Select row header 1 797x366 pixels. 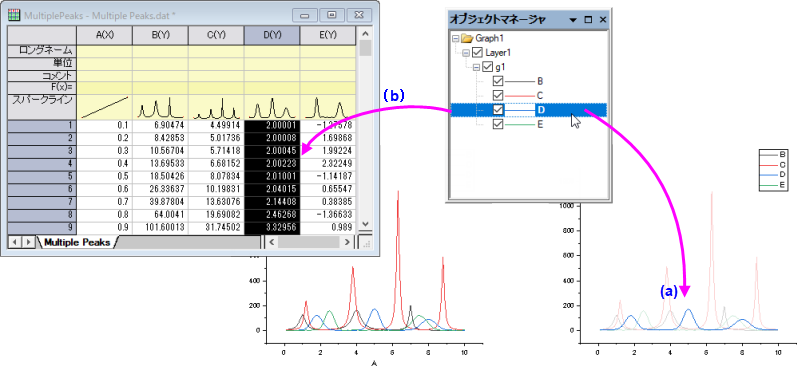(x=42, y=126)
